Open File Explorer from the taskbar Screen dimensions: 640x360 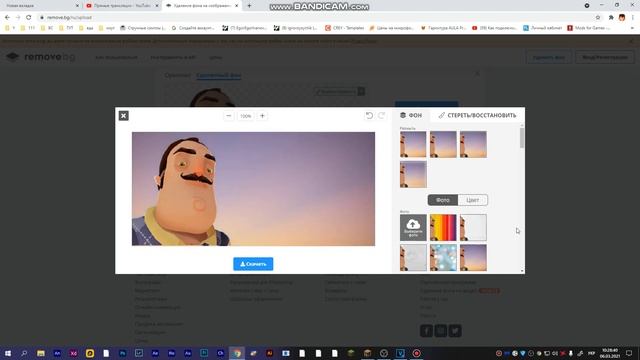point(40,353)
